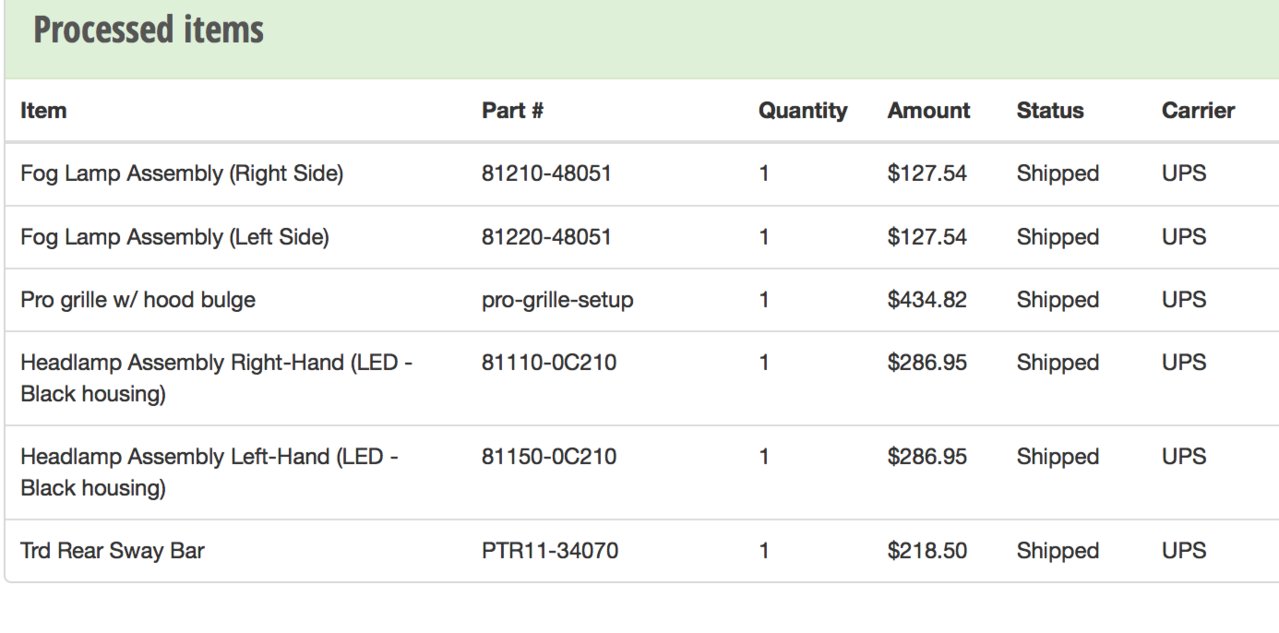
Task: Open the Pro grille w/ hood bulge item
Action: (137, 299)
